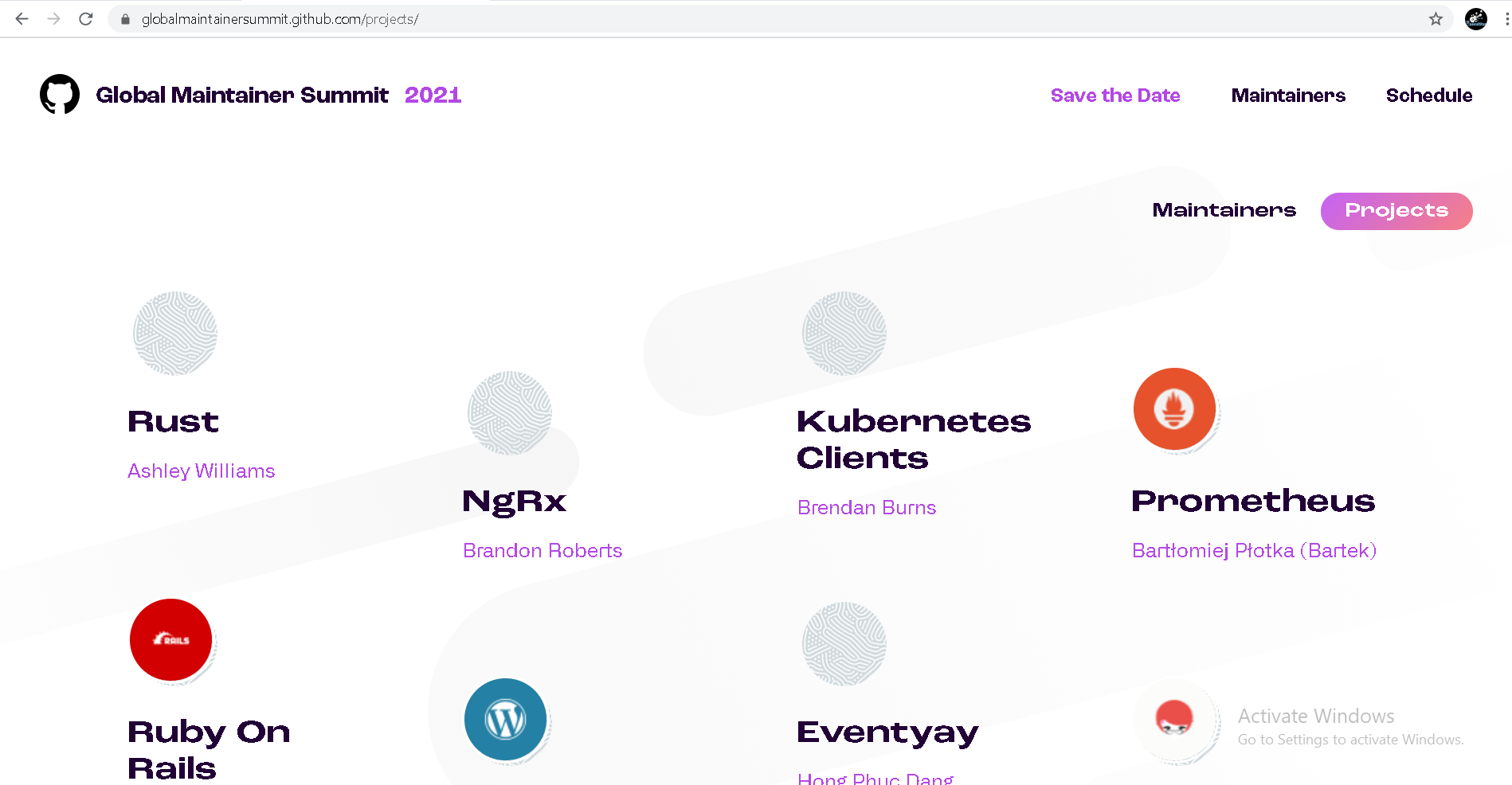Screen dimensions: 1512x785
Task: Click the Rust project heading
Action: point(173,421)
